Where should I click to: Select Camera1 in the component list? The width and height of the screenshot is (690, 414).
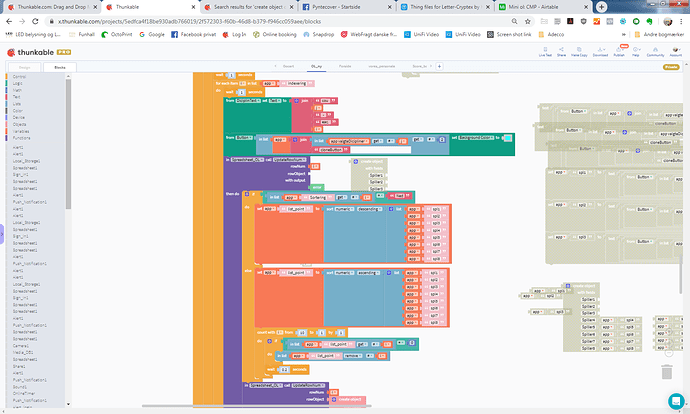(21, 346)
